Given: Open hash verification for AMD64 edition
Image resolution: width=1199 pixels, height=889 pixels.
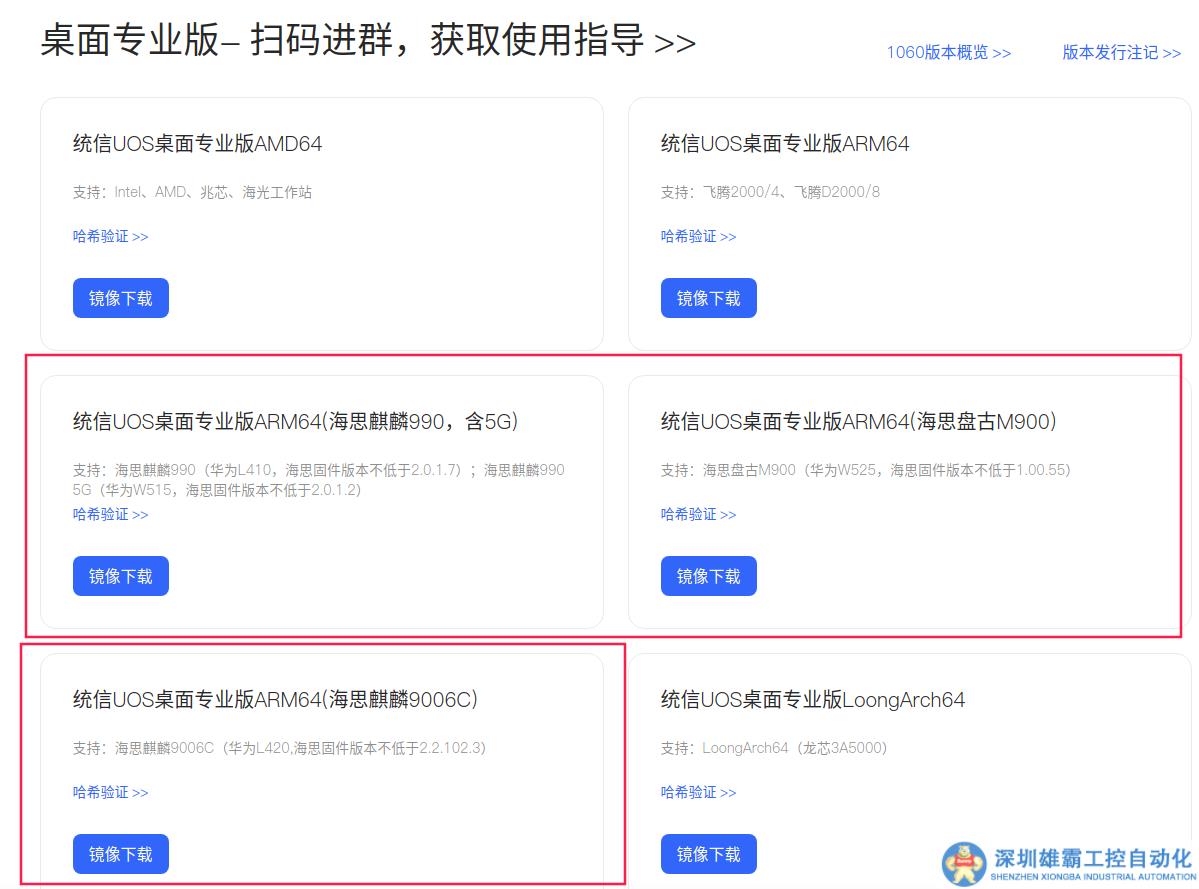Looking at the screenshot, I should point(110,236).
